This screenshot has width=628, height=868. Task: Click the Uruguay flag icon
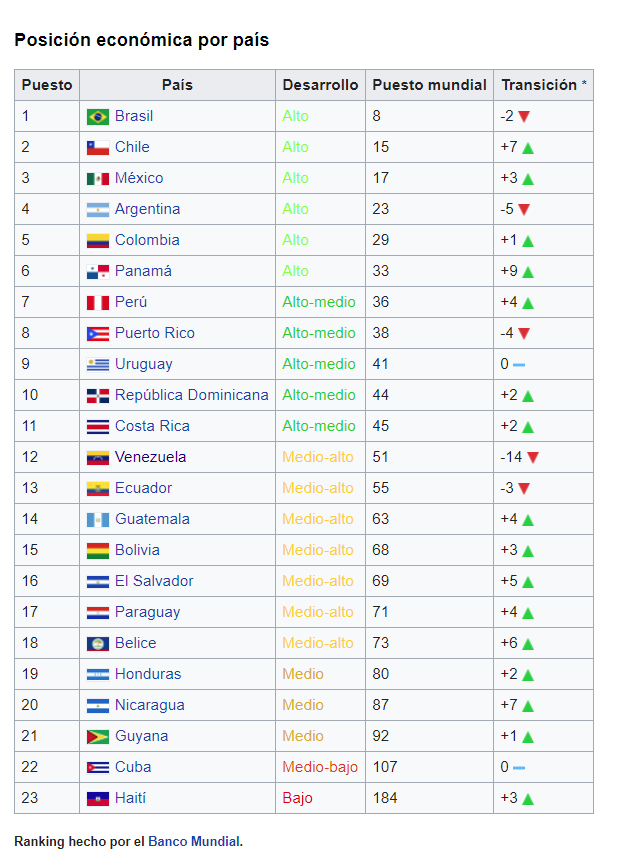[x=97, y=365]
